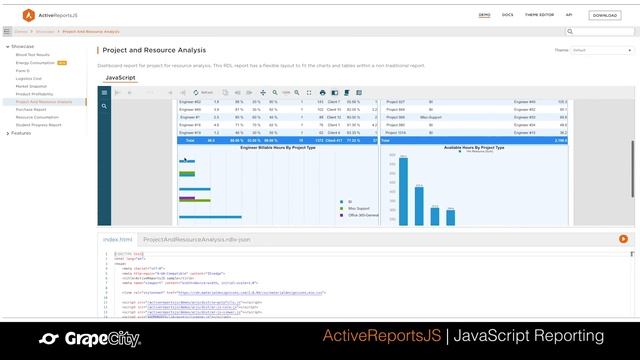Click in the top search input field
This screenshot has height=360, width=640.
pyautogui.click(x=600, y=31)
